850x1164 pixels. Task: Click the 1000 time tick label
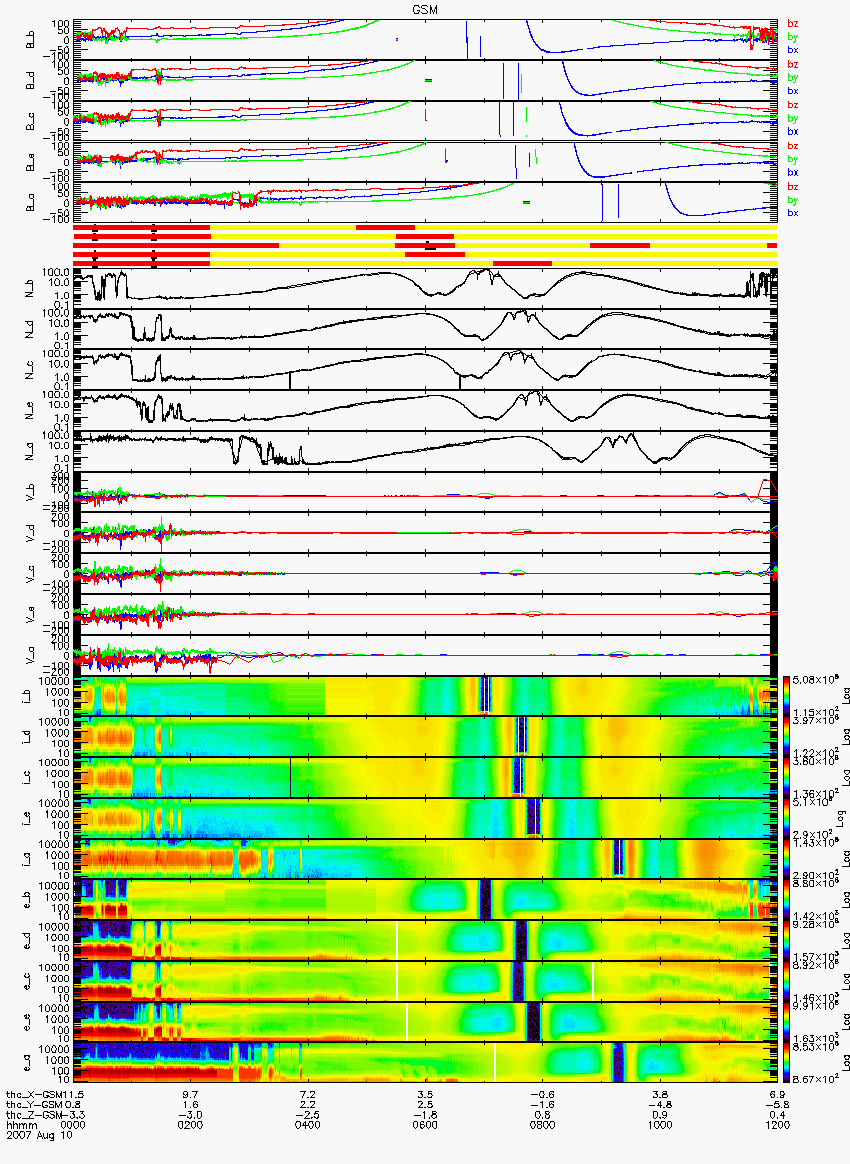(660, 1125)
